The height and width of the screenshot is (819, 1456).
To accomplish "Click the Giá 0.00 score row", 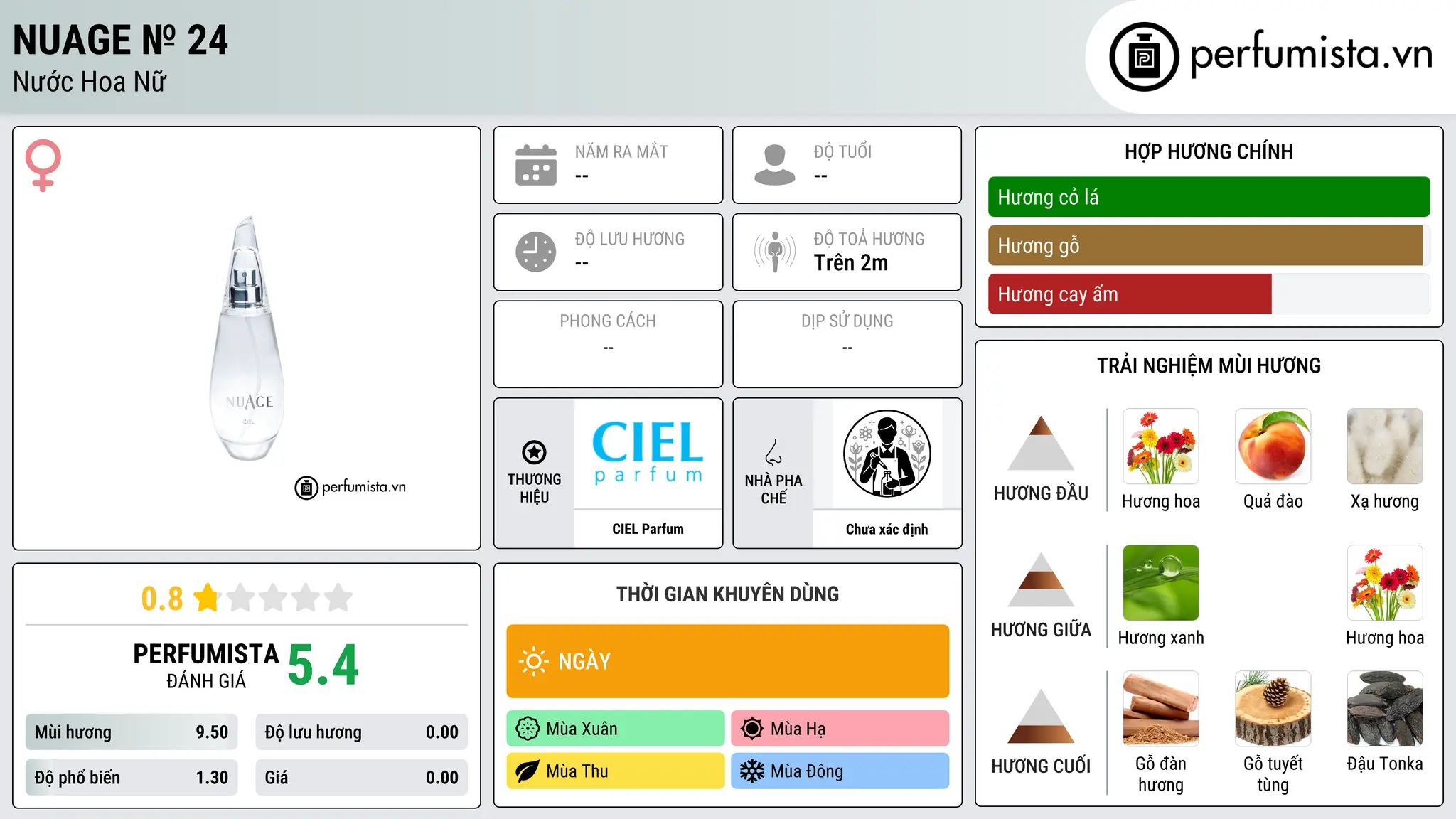I will (x=361, y=778).
